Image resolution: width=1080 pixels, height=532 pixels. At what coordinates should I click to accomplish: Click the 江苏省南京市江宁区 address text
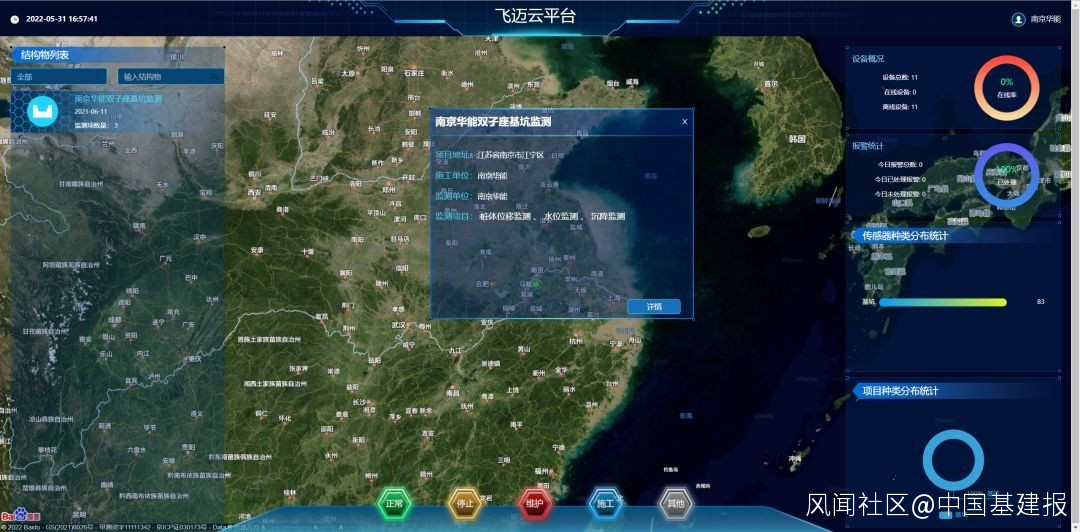click(x=511, y=155)
